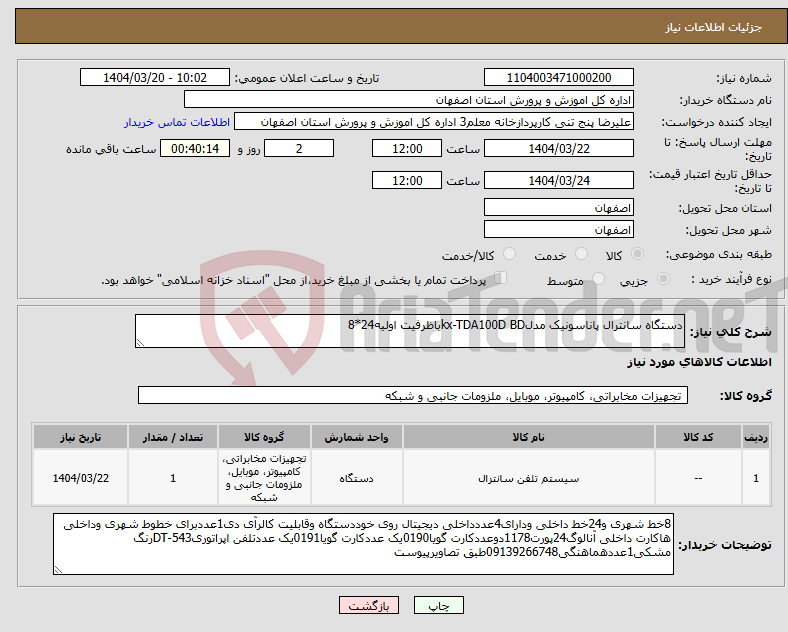The height and width of the screenshot is (632, 788).
Task: Click the 1404/03/22 need date table cell
Action: (80, 478)
